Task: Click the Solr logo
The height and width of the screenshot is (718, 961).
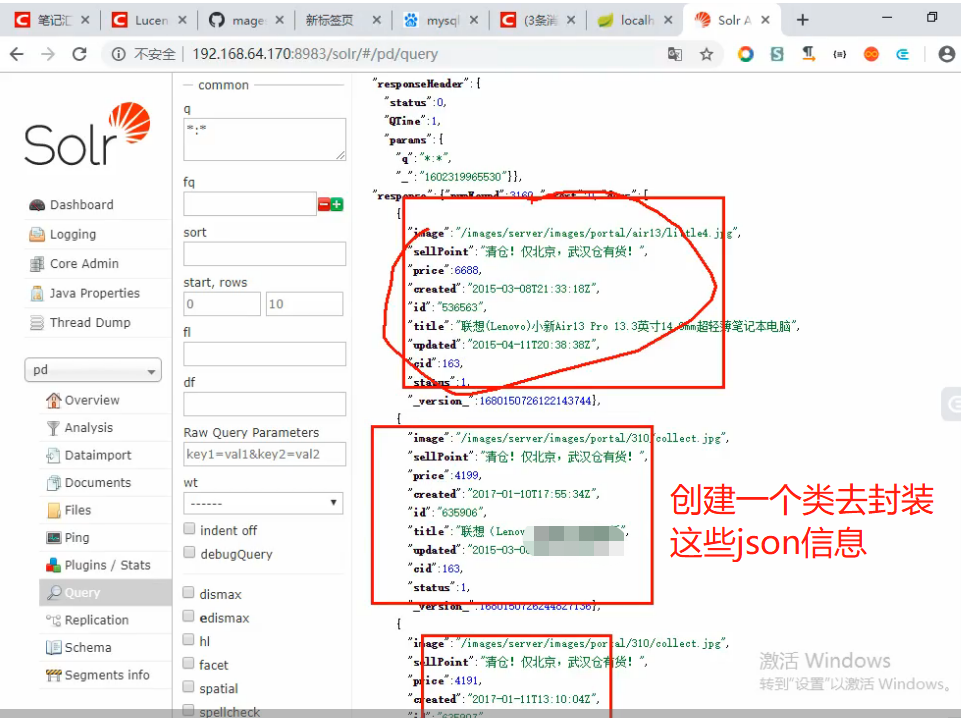Action: 87,134
